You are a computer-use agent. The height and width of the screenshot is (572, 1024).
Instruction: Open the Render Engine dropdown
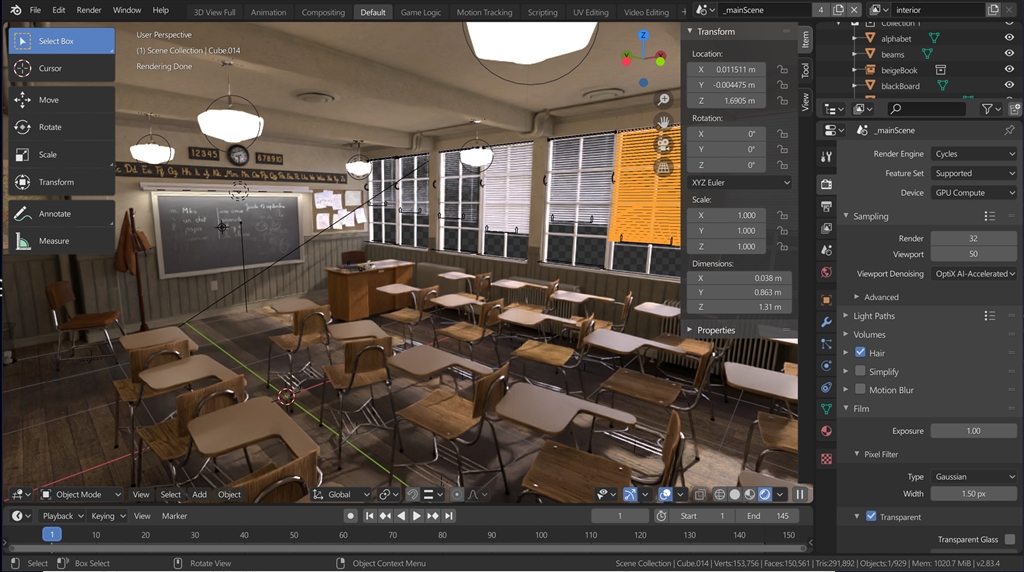tap(973, 154)
